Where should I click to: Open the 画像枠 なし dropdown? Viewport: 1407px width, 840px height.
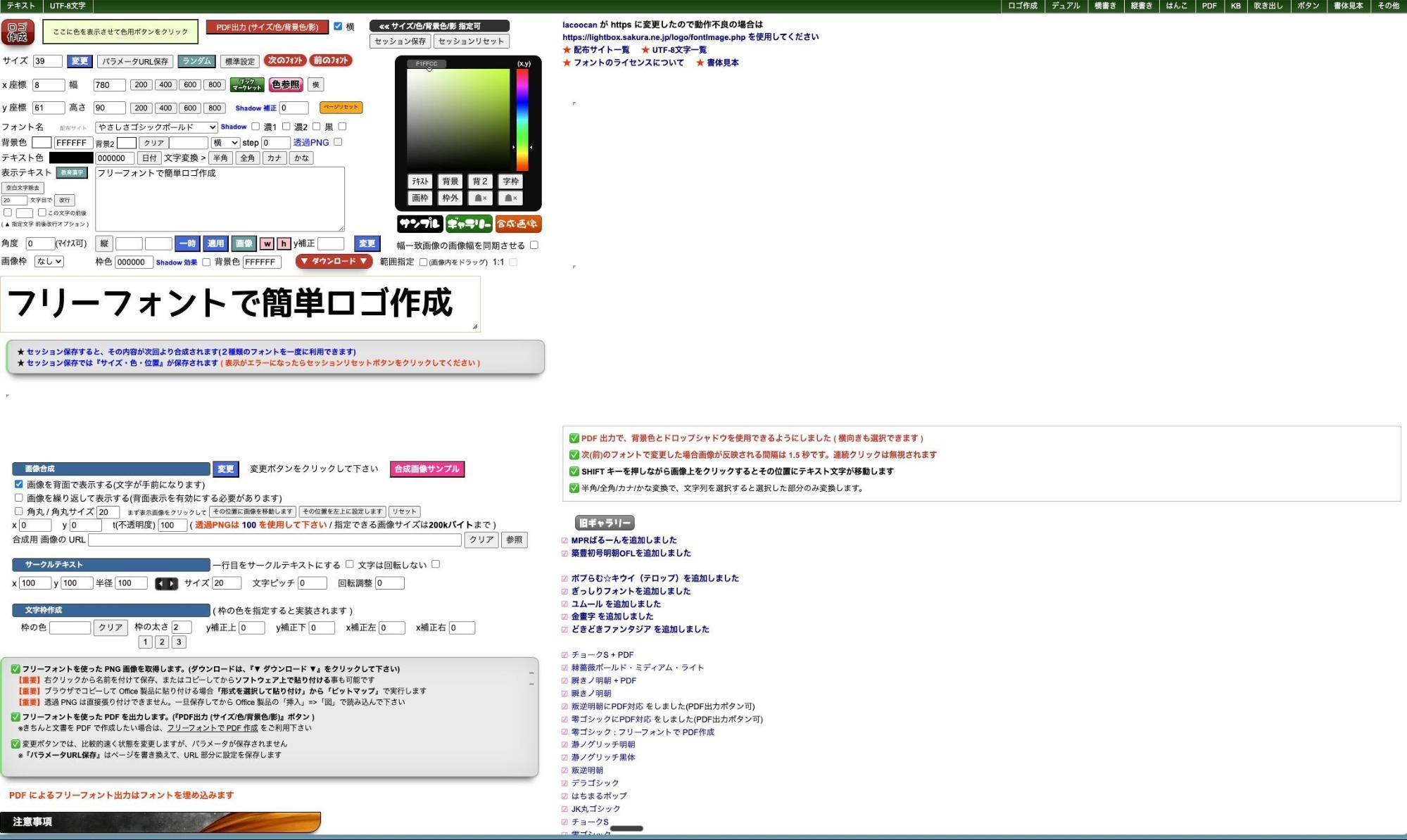49,262
